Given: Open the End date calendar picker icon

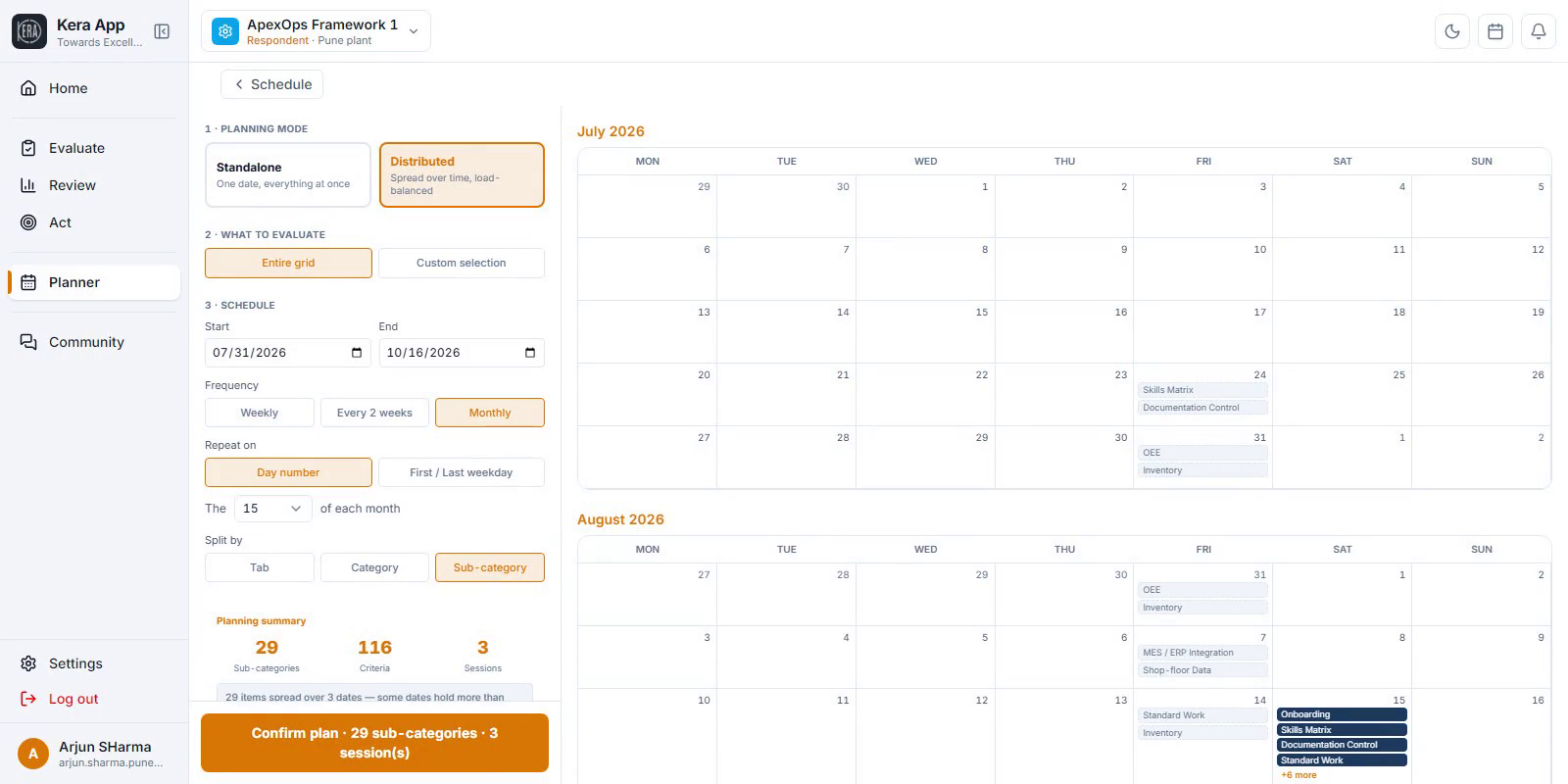Looking at the screenshot, I should (530, 353).
